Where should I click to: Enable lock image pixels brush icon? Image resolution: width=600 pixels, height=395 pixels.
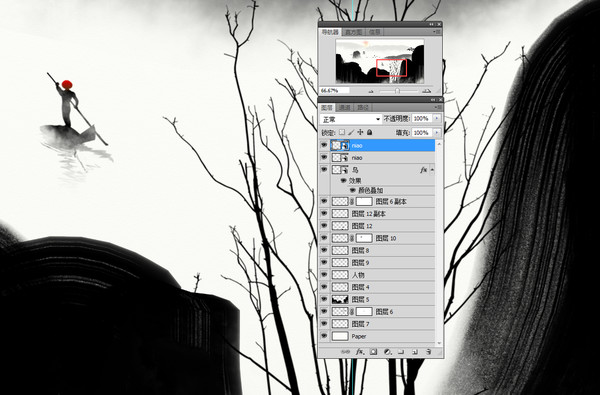pos(351,132)
